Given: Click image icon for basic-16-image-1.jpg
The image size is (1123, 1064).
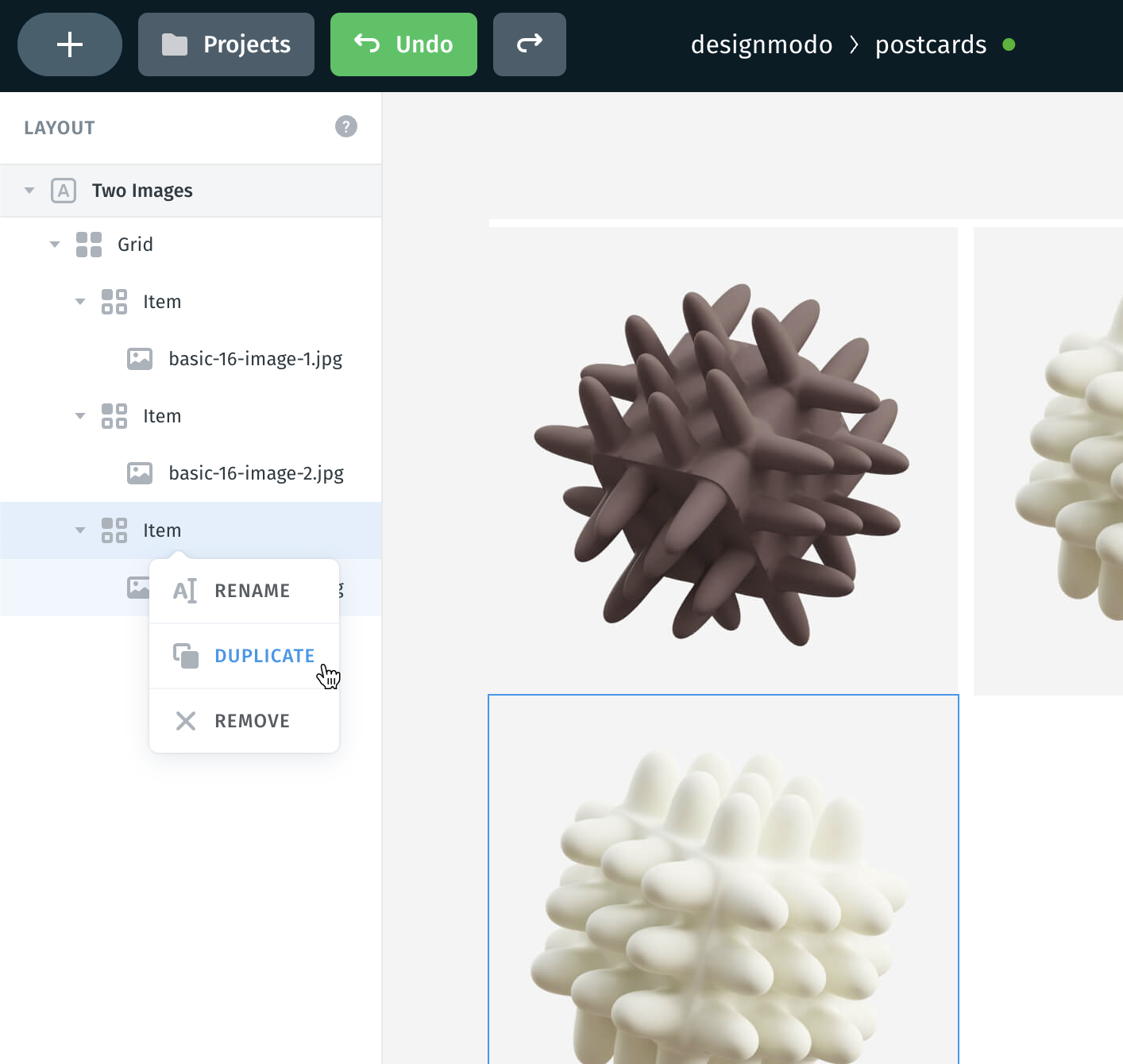Looking at the screenshot, I should click(140, 359).
